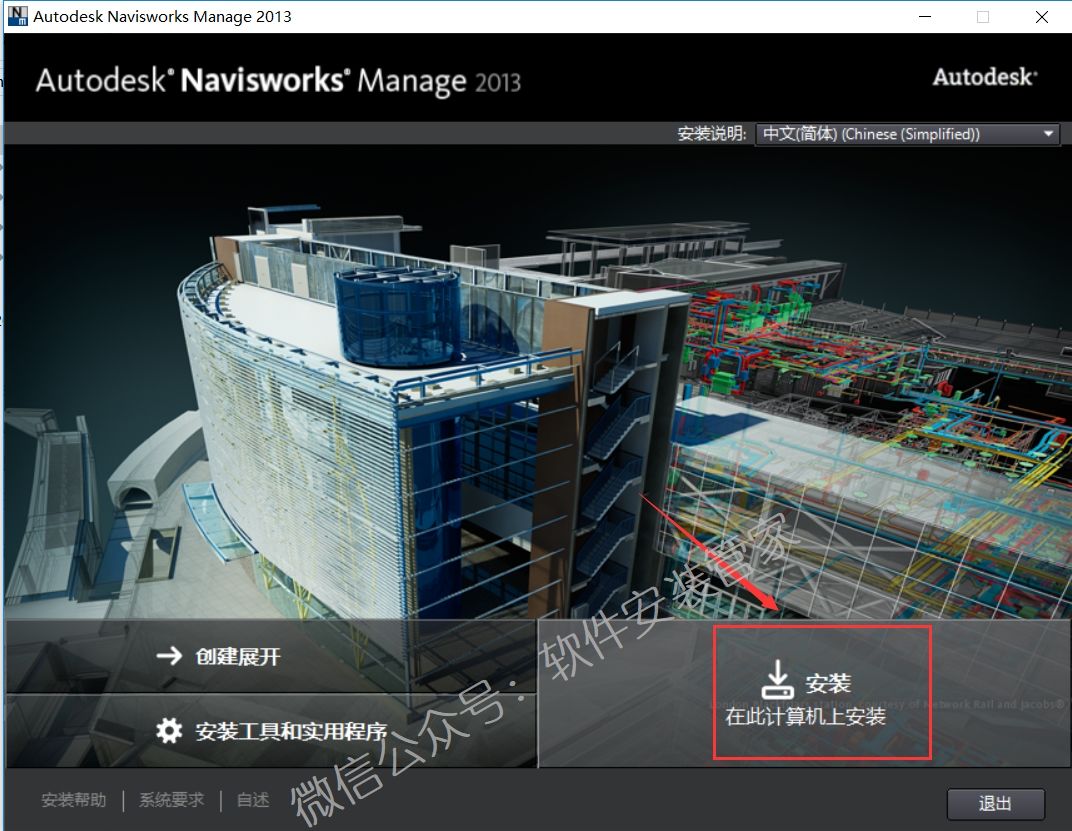The width and height of the screenshot is (1072, 831).
Task: Click the gear icon for 安装工具和实用程序
Action: [170, 730]
